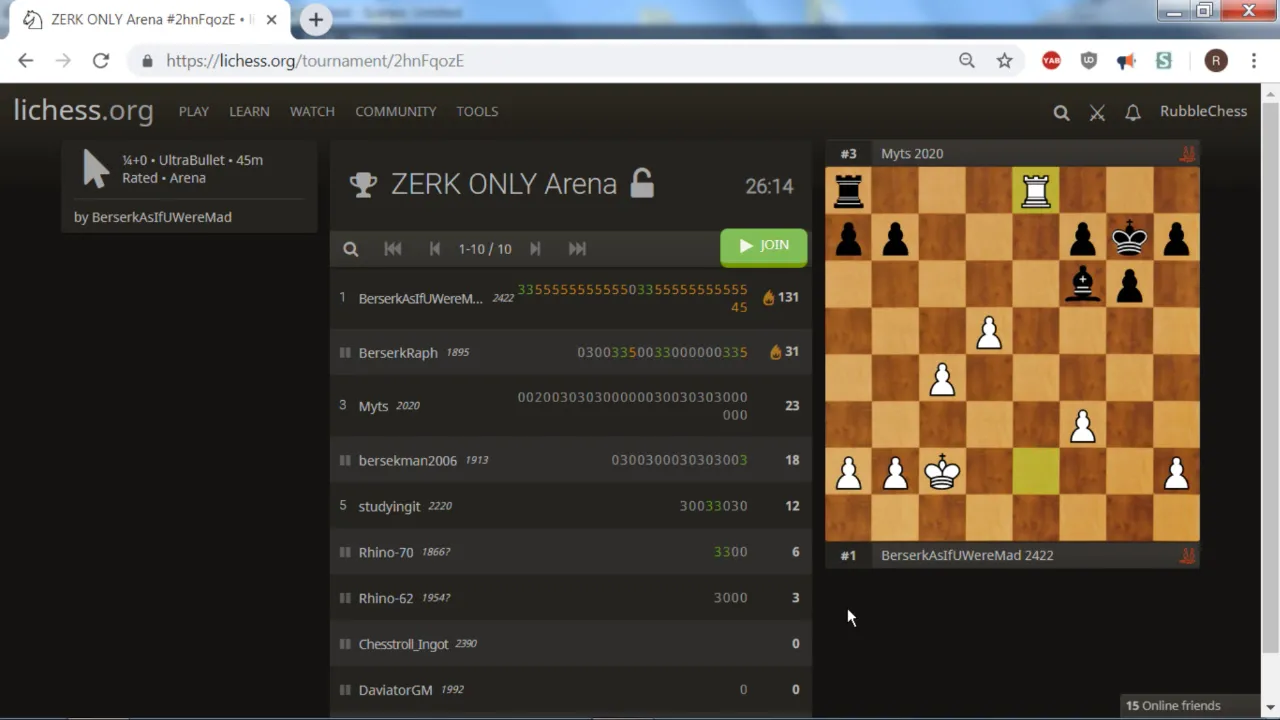This screenshot has width=1280, height=720.
Task: Open browser zoom magnifier in address bar
Action: [967, 61]
